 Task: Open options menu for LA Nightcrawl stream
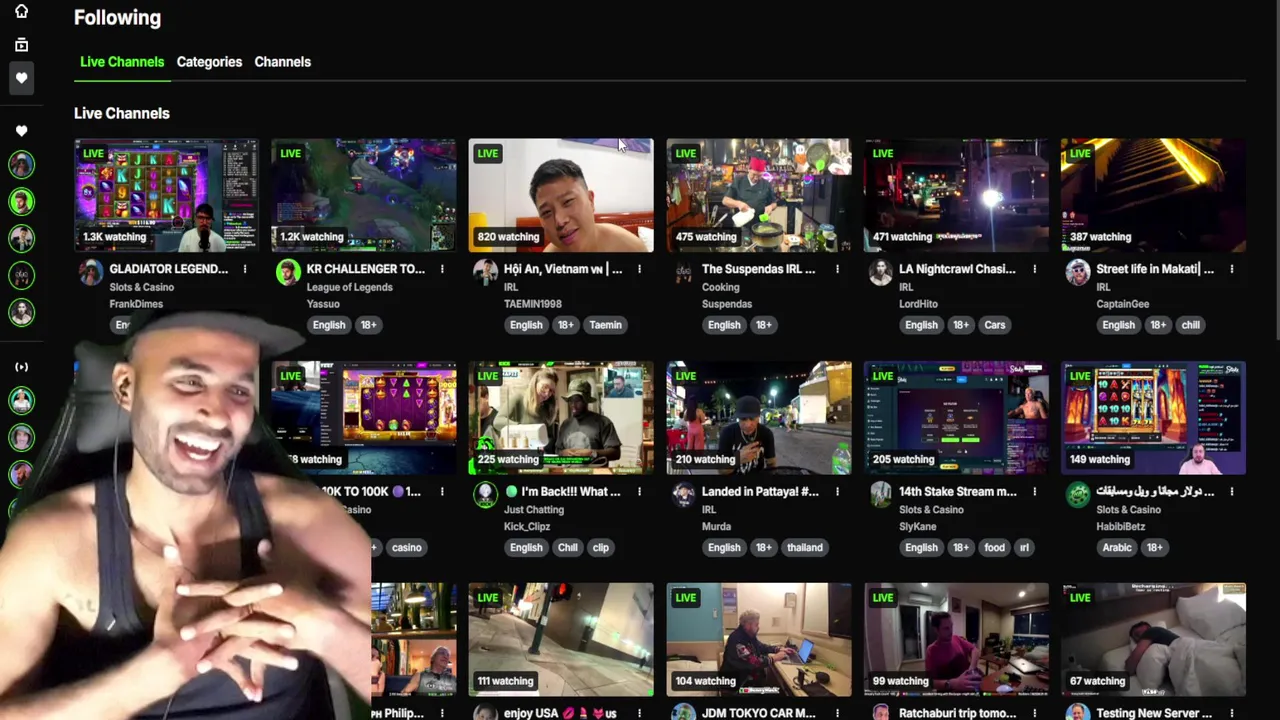click(1034, 269)
